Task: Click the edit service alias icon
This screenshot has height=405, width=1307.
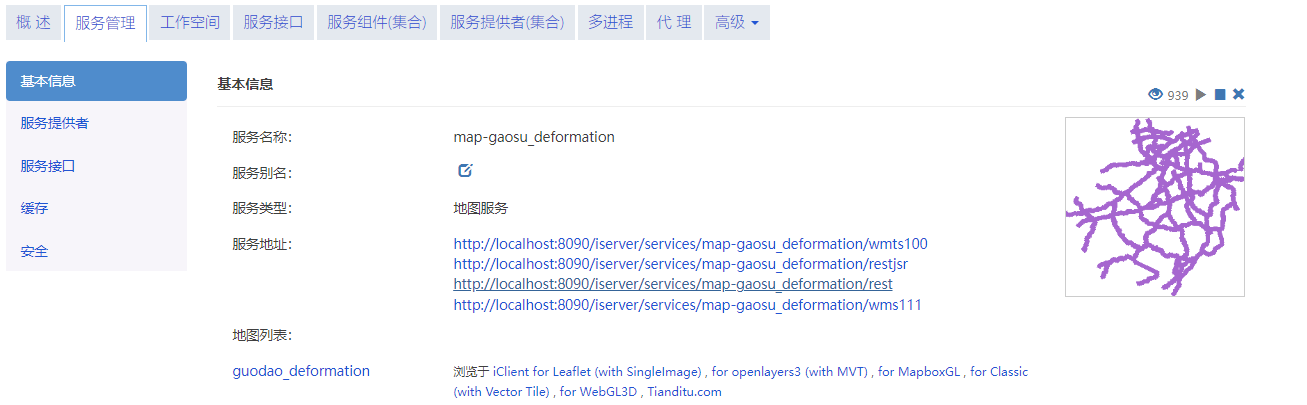Action: tap(465, 171)
